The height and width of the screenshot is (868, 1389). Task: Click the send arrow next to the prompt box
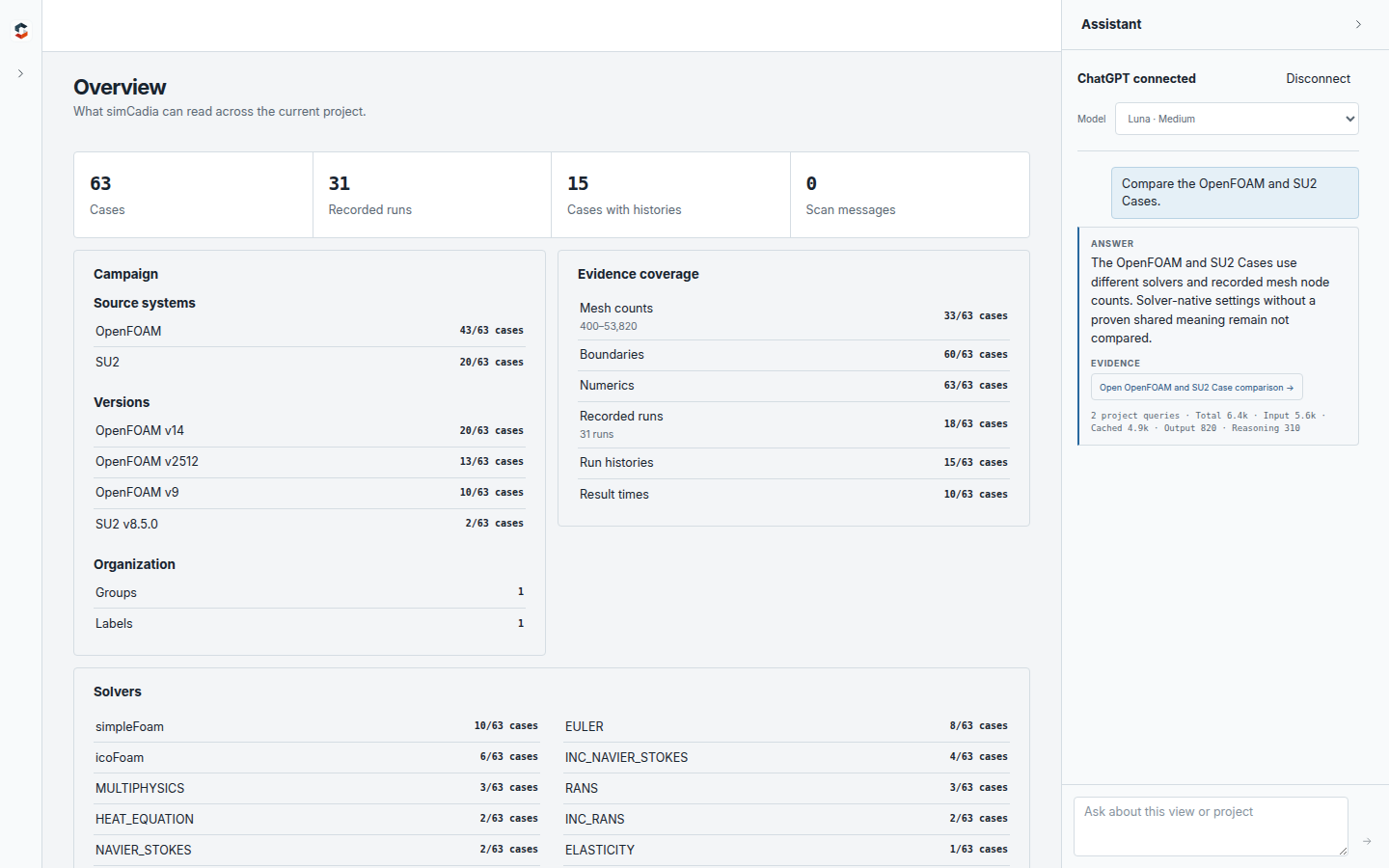coord(1367,841)
